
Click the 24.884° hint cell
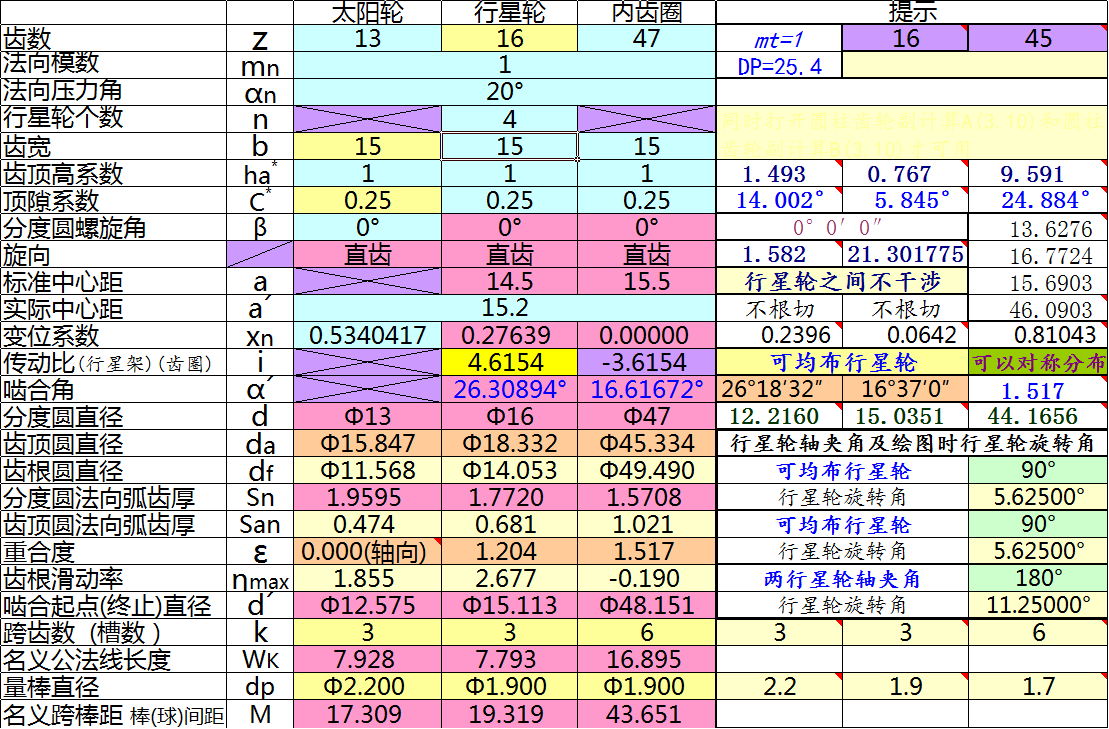click(x=1038, y=201)
